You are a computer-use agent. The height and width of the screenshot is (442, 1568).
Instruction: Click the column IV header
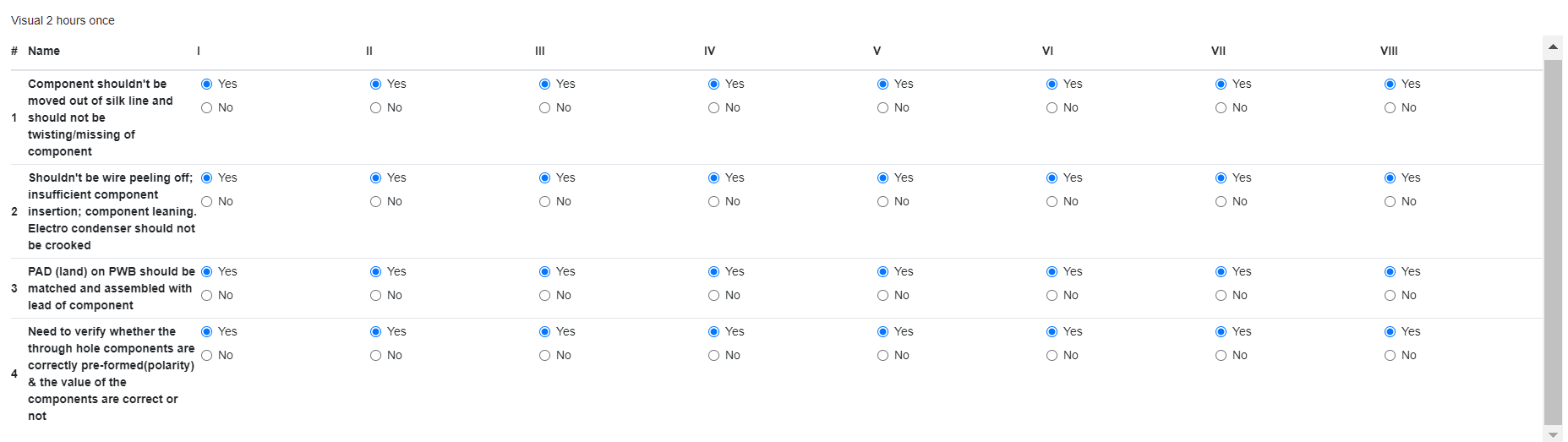coord(709,52)
